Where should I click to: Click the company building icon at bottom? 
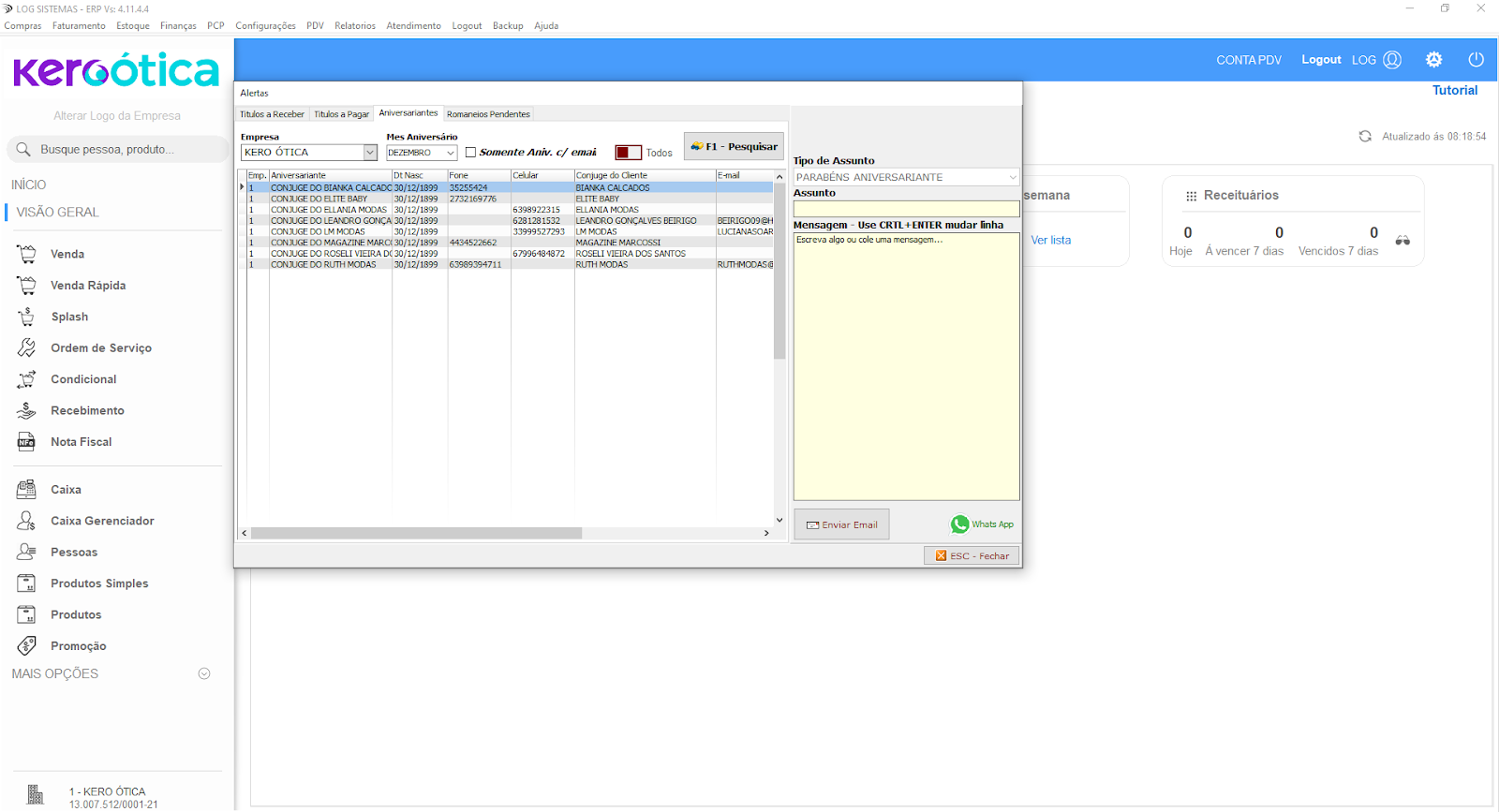tap(36, 795)
